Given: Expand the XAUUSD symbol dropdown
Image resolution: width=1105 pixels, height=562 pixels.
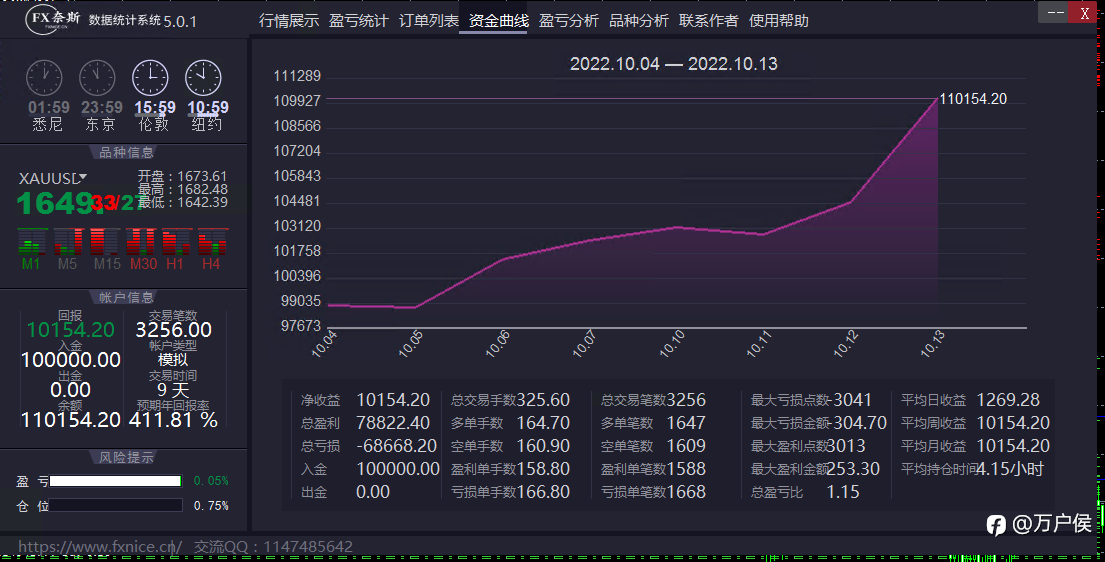Looking at the screenshot, I should click(83, 176).
